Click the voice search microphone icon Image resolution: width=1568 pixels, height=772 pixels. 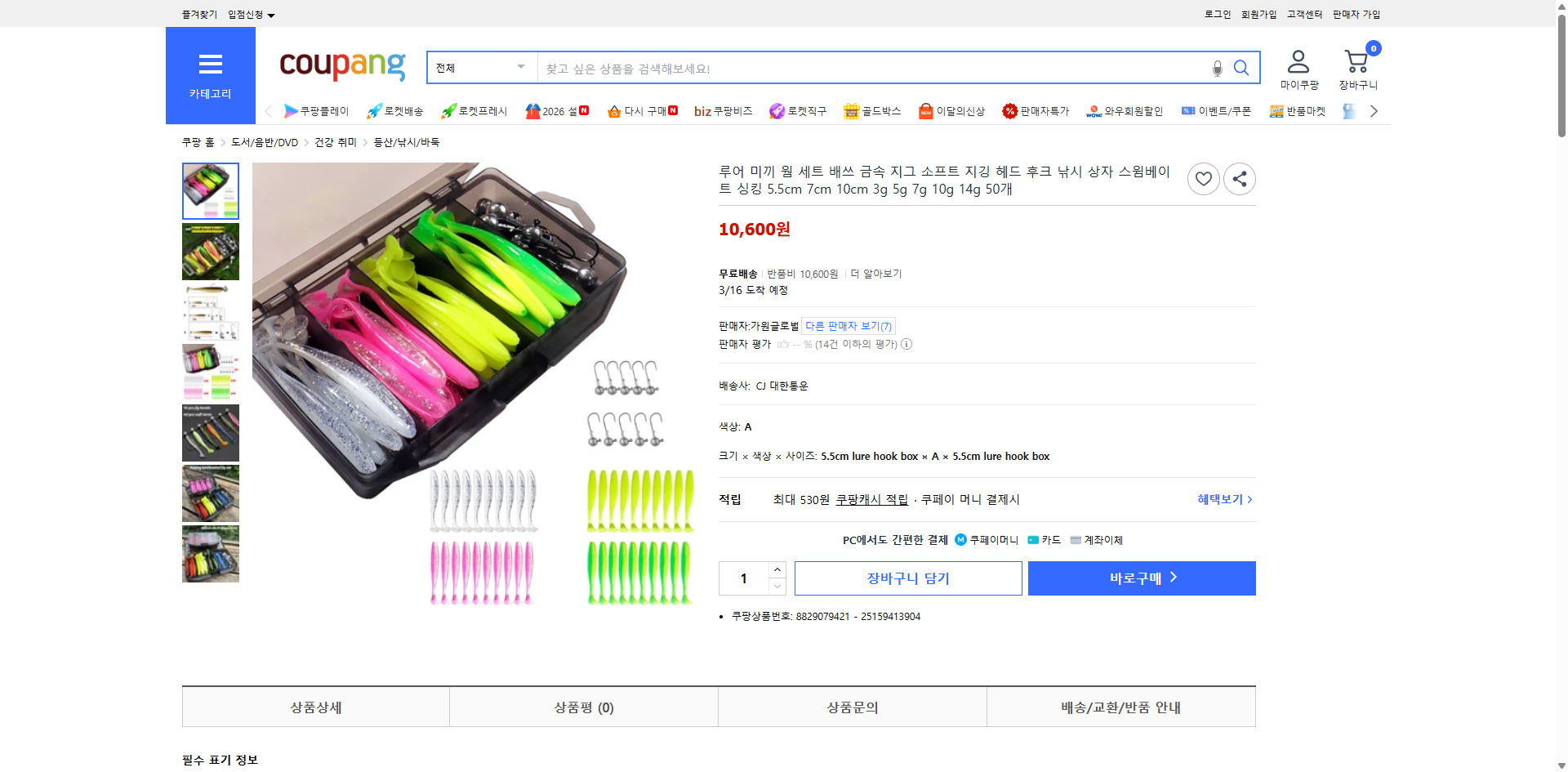coord(1216,68)
